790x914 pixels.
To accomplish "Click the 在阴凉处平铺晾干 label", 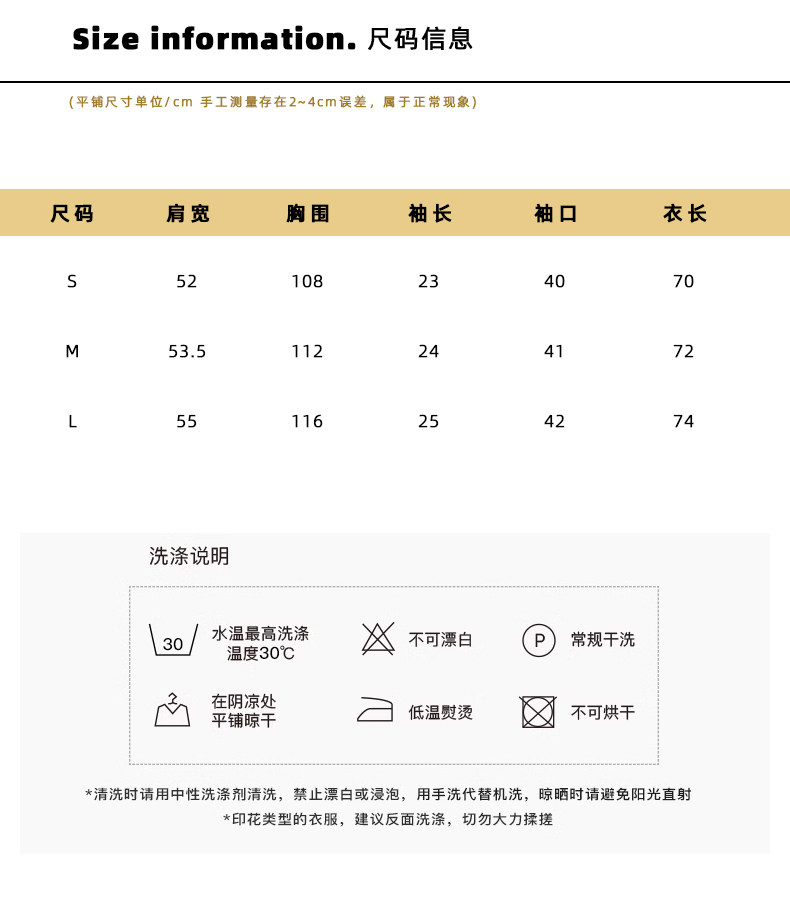I will [244, 711].
